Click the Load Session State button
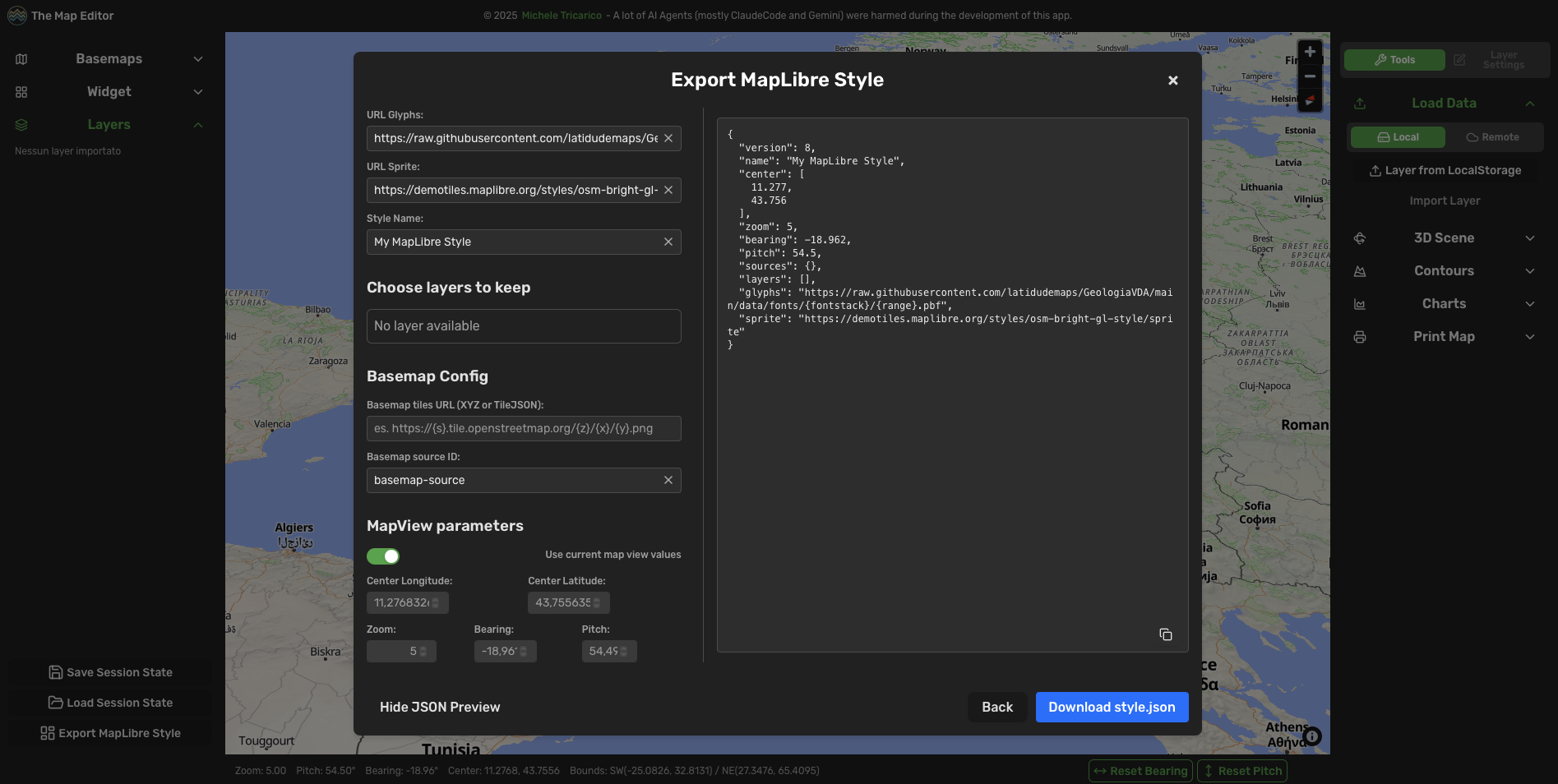1558x784 pixels. click(109, 703)
